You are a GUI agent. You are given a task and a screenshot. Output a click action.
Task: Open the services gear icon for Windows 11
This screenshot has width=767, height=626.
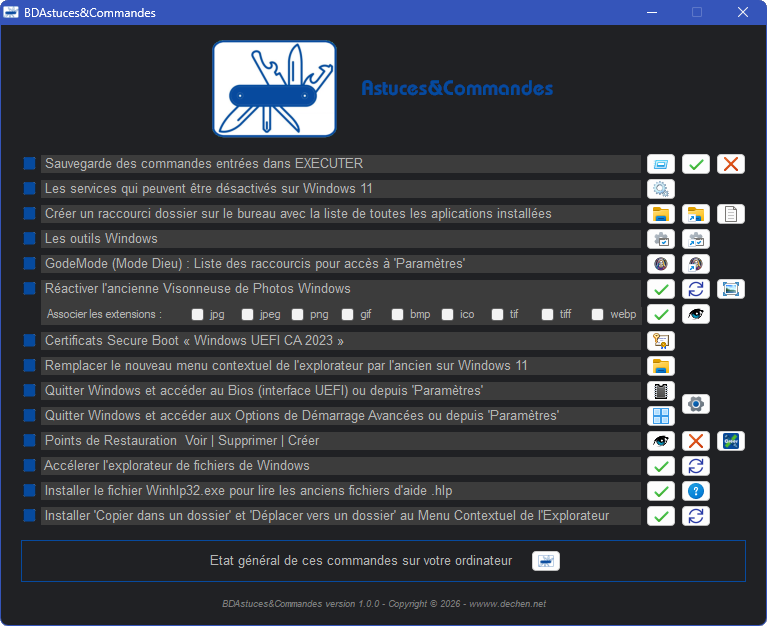[x=660, y=189]
